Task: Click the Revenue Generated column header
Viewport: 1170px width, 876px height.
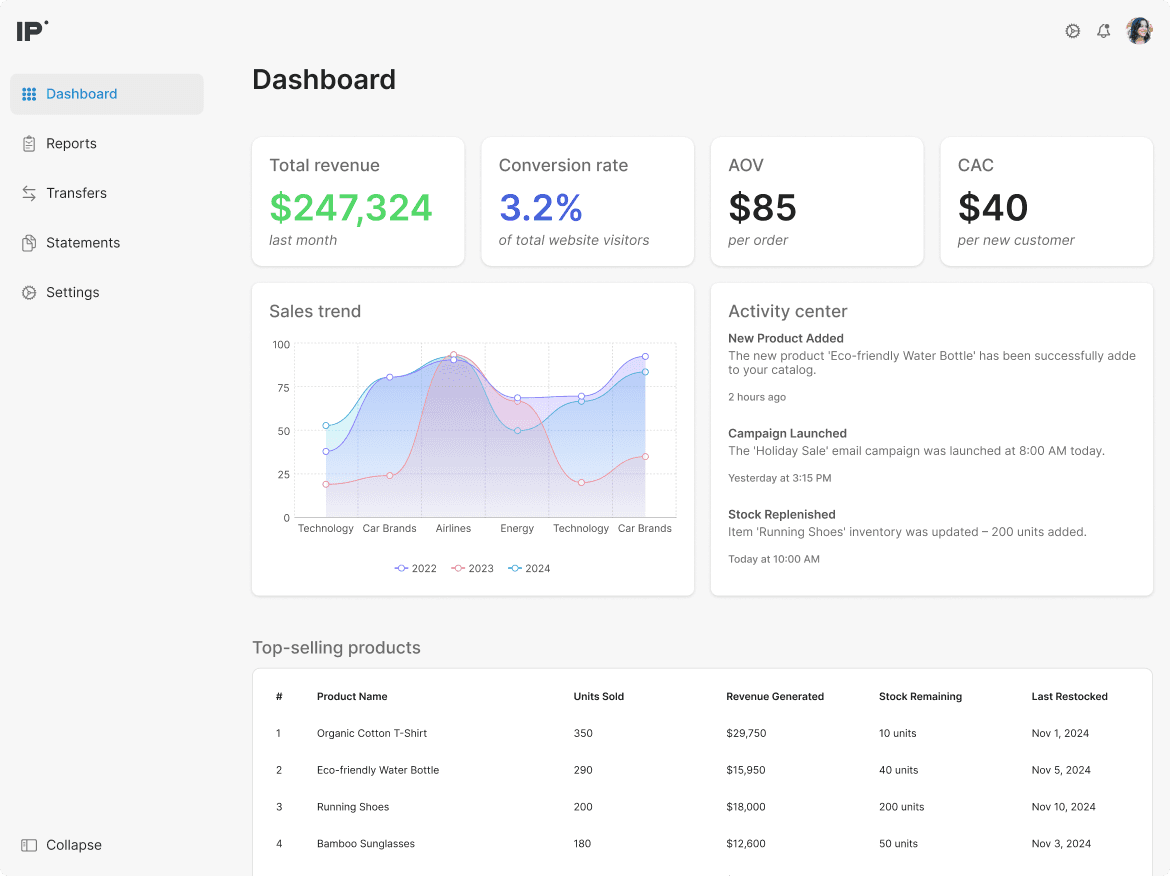Action: click(x=775, y=696)
